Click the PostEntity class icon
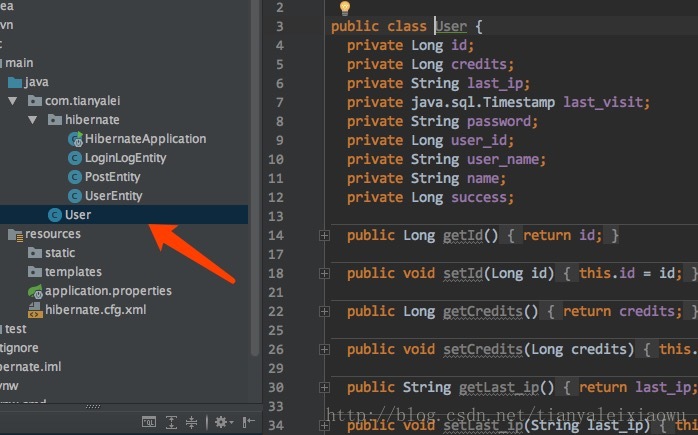Viewport: 698px width, 435px height. pos(74,177)
